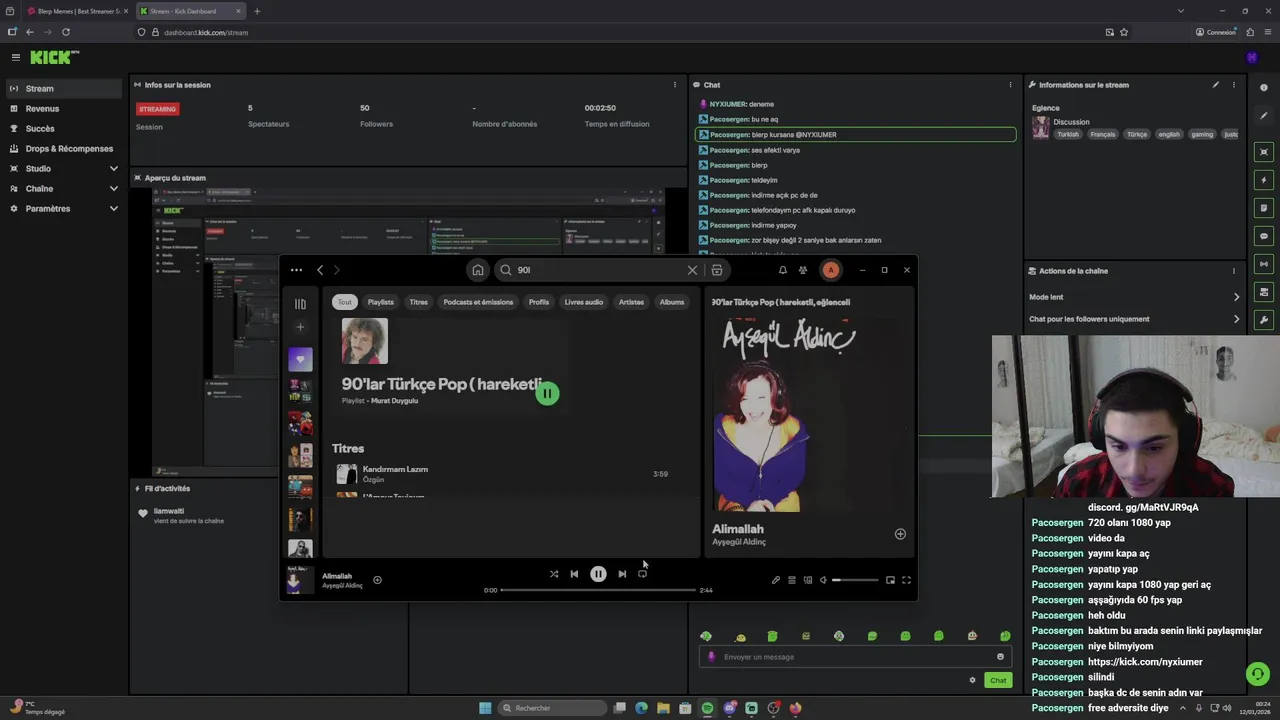Image resolution: width=1280 pixels, height=720 pixels.
Task: Open Spotify browse icon beside search
Action: tap(717, 270)
